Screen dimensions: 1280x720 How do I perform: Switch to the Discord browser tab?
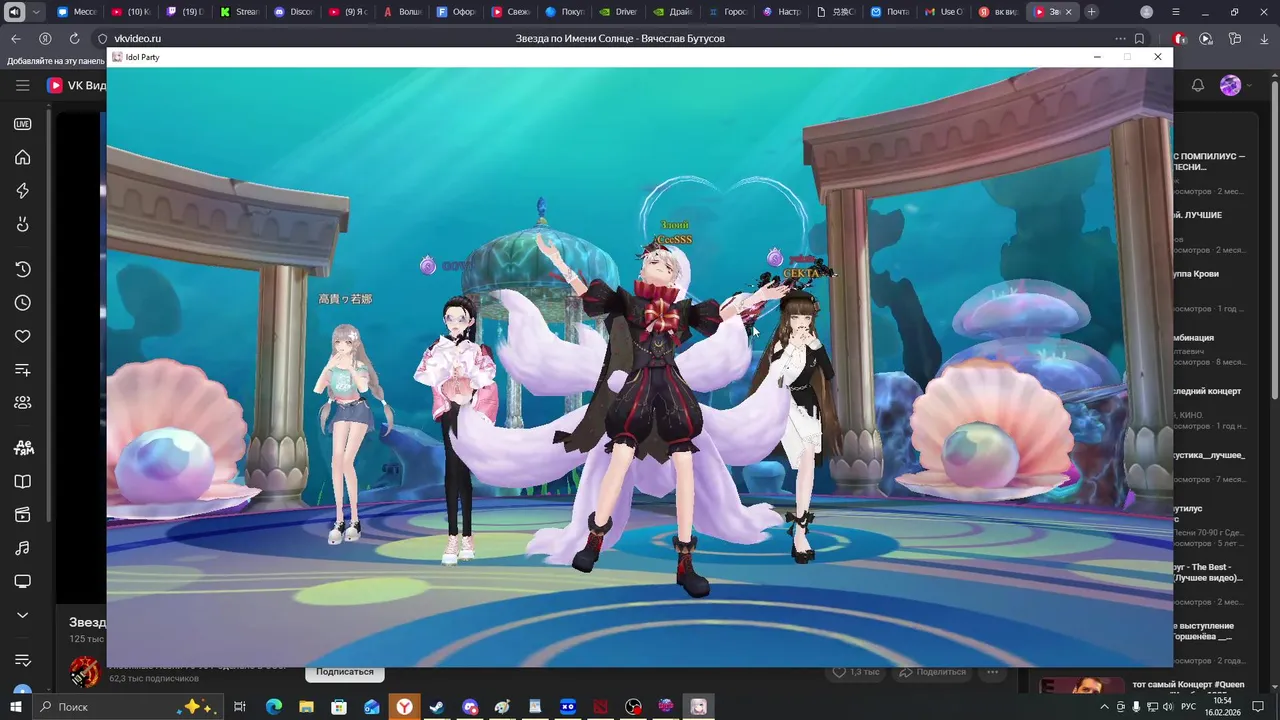tap(292, 12)
